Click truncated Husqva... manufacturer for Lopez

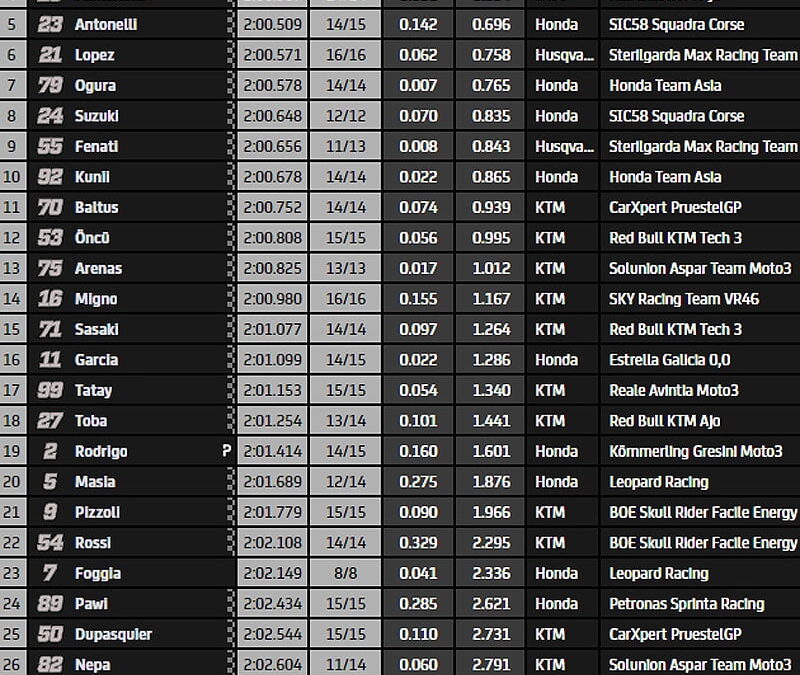(x=564, y=55)
